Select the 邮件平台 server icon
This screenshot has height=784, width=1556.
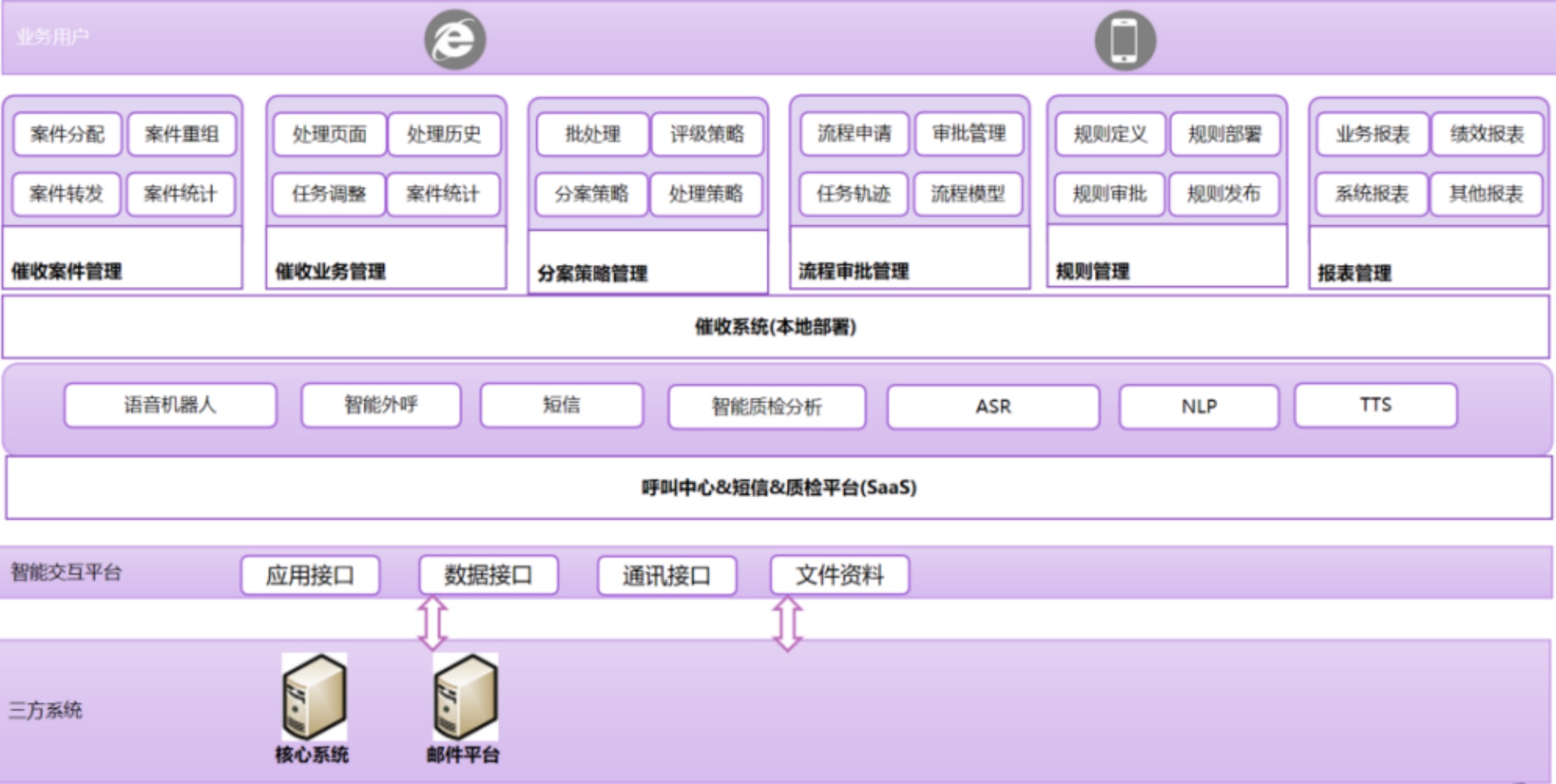[x=465, y=696]
